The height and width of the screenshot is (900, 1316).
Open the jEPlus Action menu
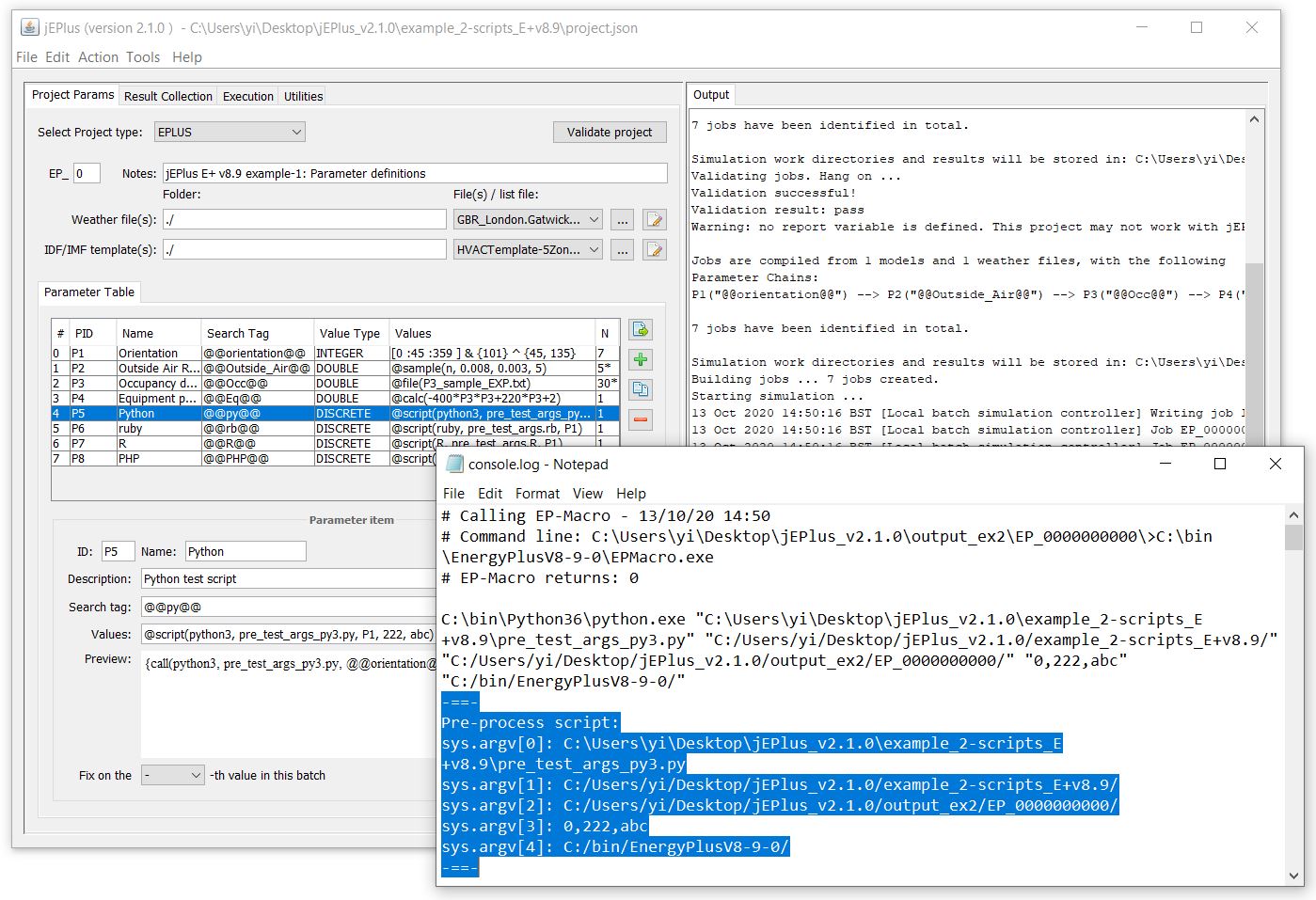tap(98, 56)
